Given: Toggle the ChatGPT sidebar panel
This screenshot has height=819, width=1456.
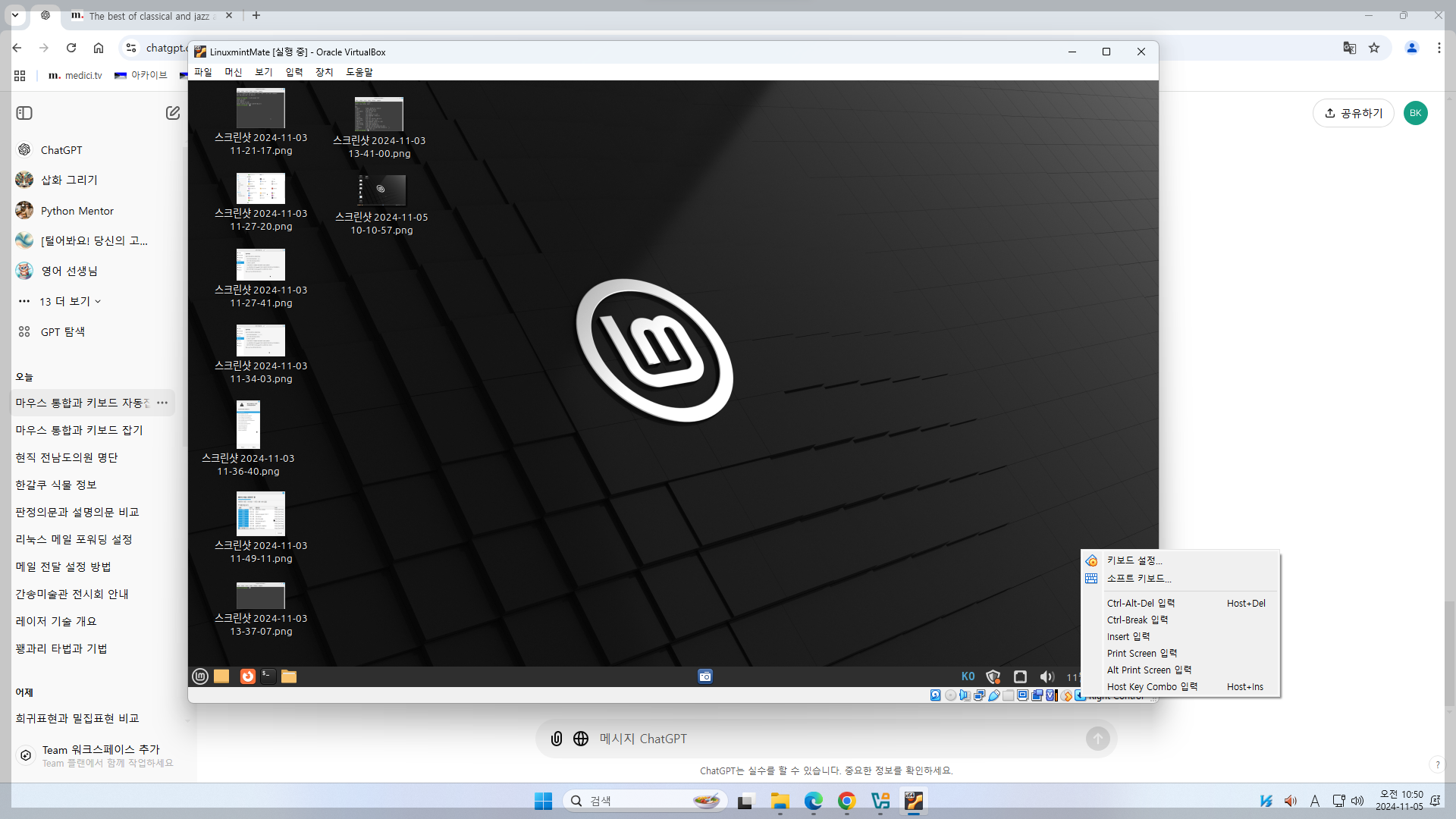Looking at the screenshot, I should [24, 113].
